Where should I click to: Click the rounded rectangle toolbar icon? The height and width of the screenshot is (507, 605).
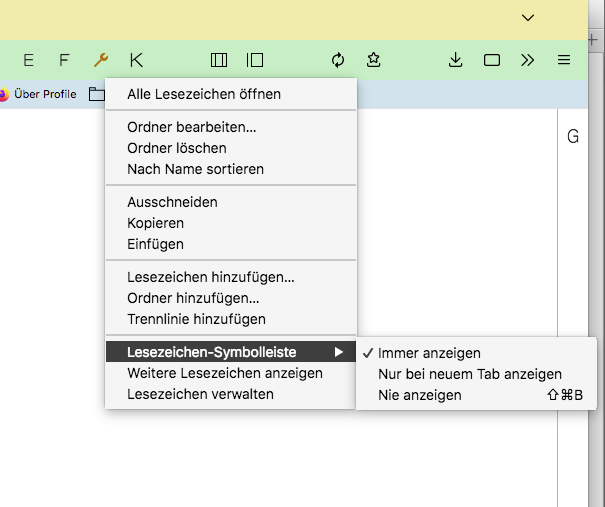coord(492,60)
